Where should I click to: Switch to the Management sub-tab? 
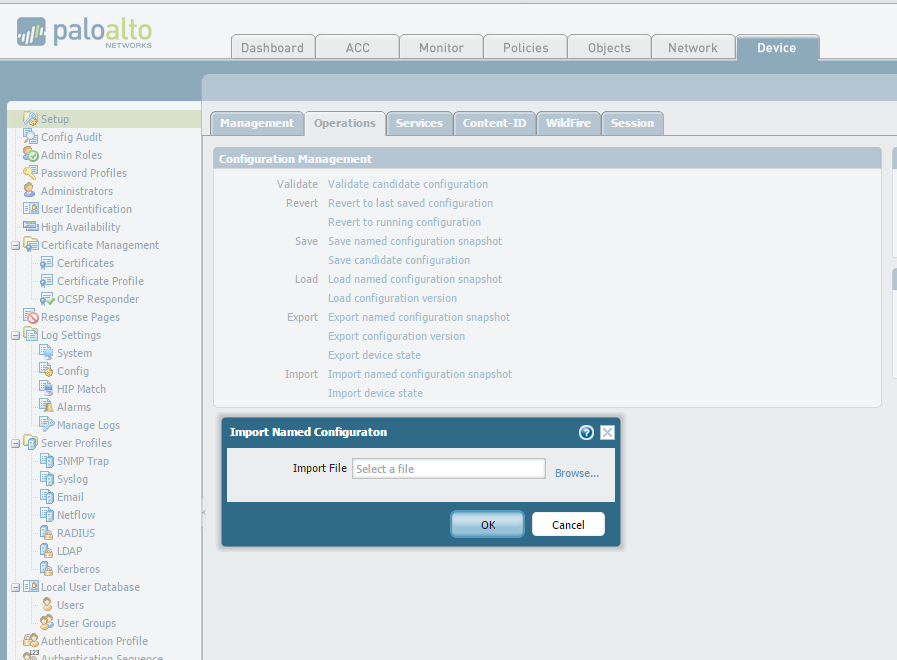point(257,124)
